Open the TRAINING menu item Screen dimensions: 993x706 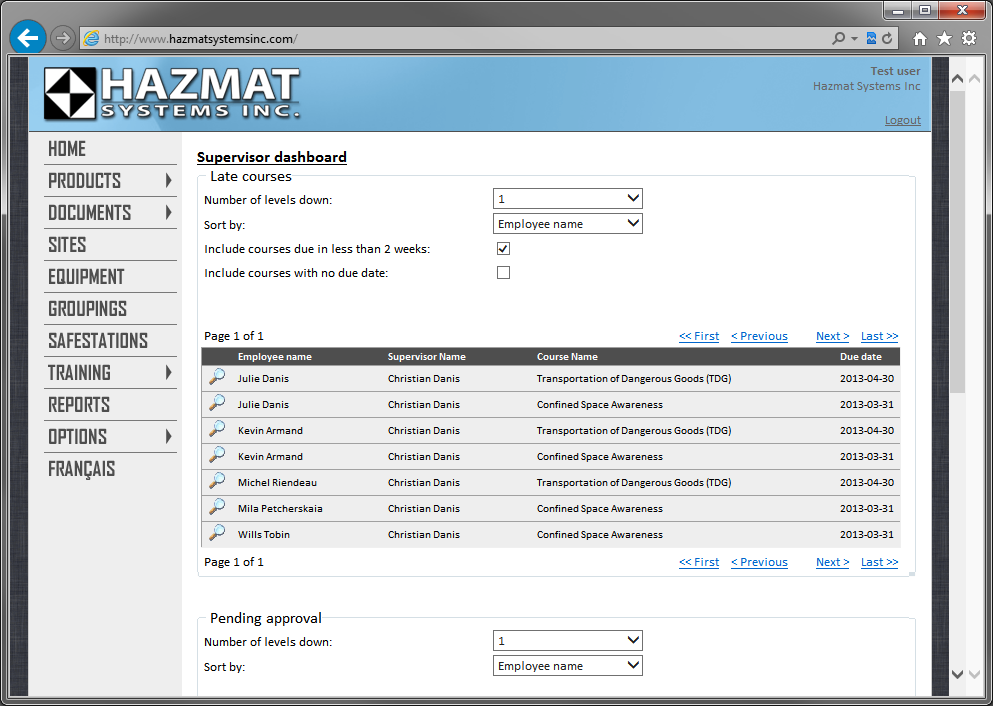(x=110, y=373)
